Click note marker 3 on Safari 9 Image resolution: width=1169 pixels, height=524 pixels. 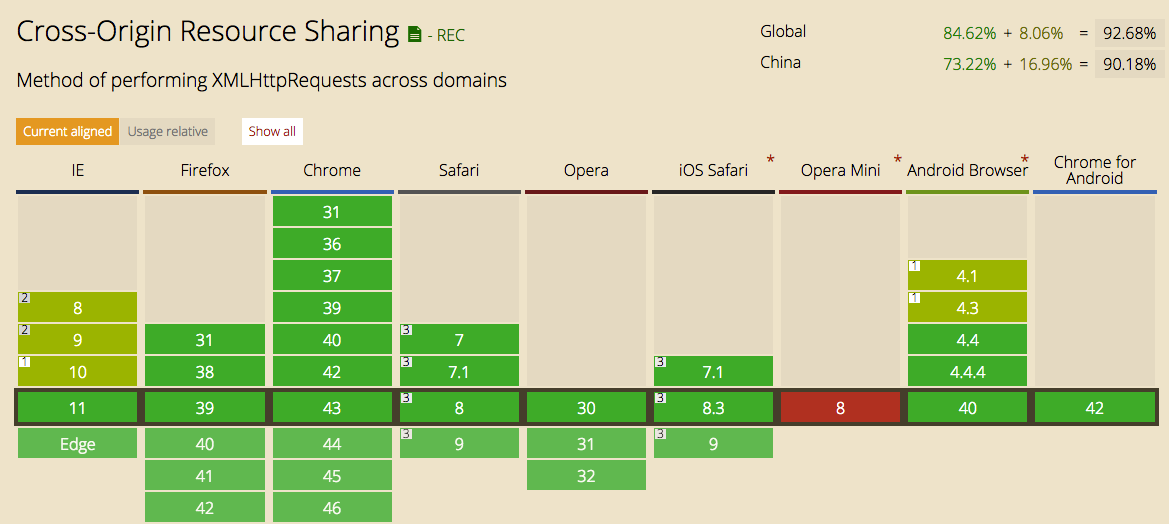tap(406, 434)
